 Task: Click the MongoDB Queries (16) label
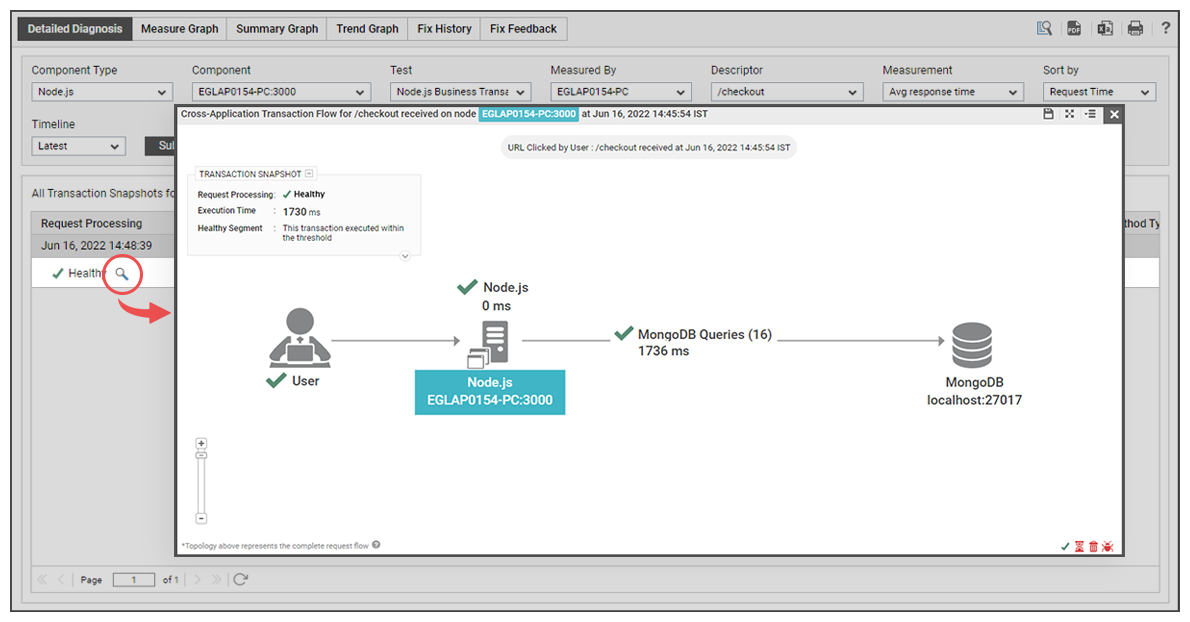tap(704, 335)
